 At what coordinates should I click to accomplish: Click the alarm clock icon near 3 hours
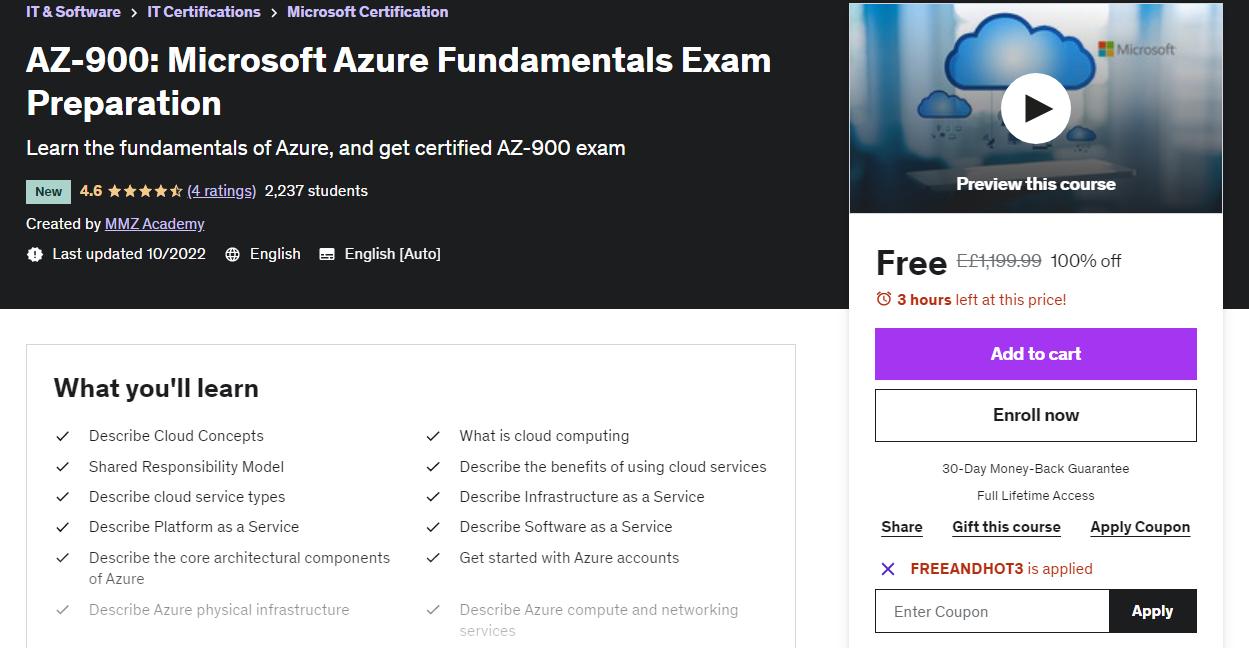tap(884, 299)
